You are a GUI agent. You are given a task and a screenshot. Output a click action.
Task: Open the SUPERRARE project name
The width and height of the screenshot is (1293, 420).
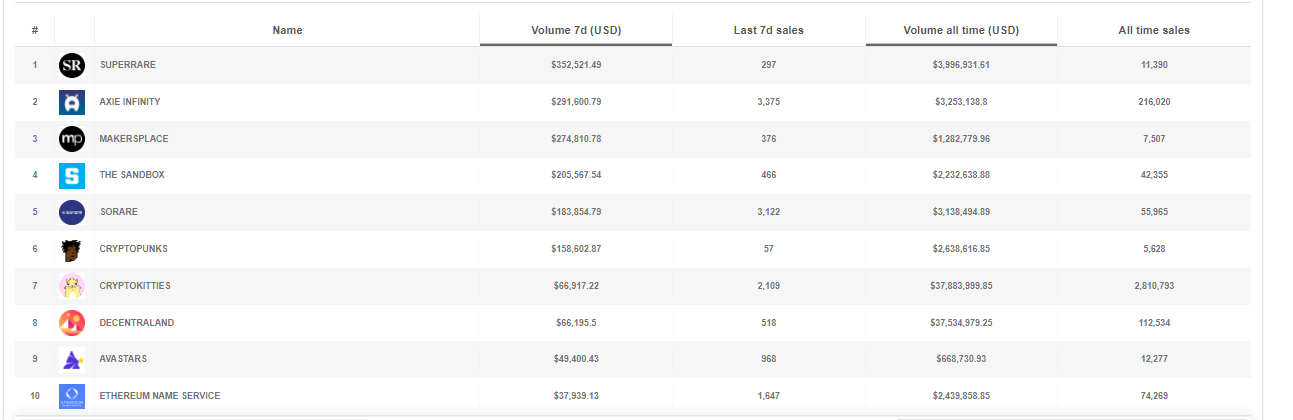pyautogui.click(x=127, y=65)
